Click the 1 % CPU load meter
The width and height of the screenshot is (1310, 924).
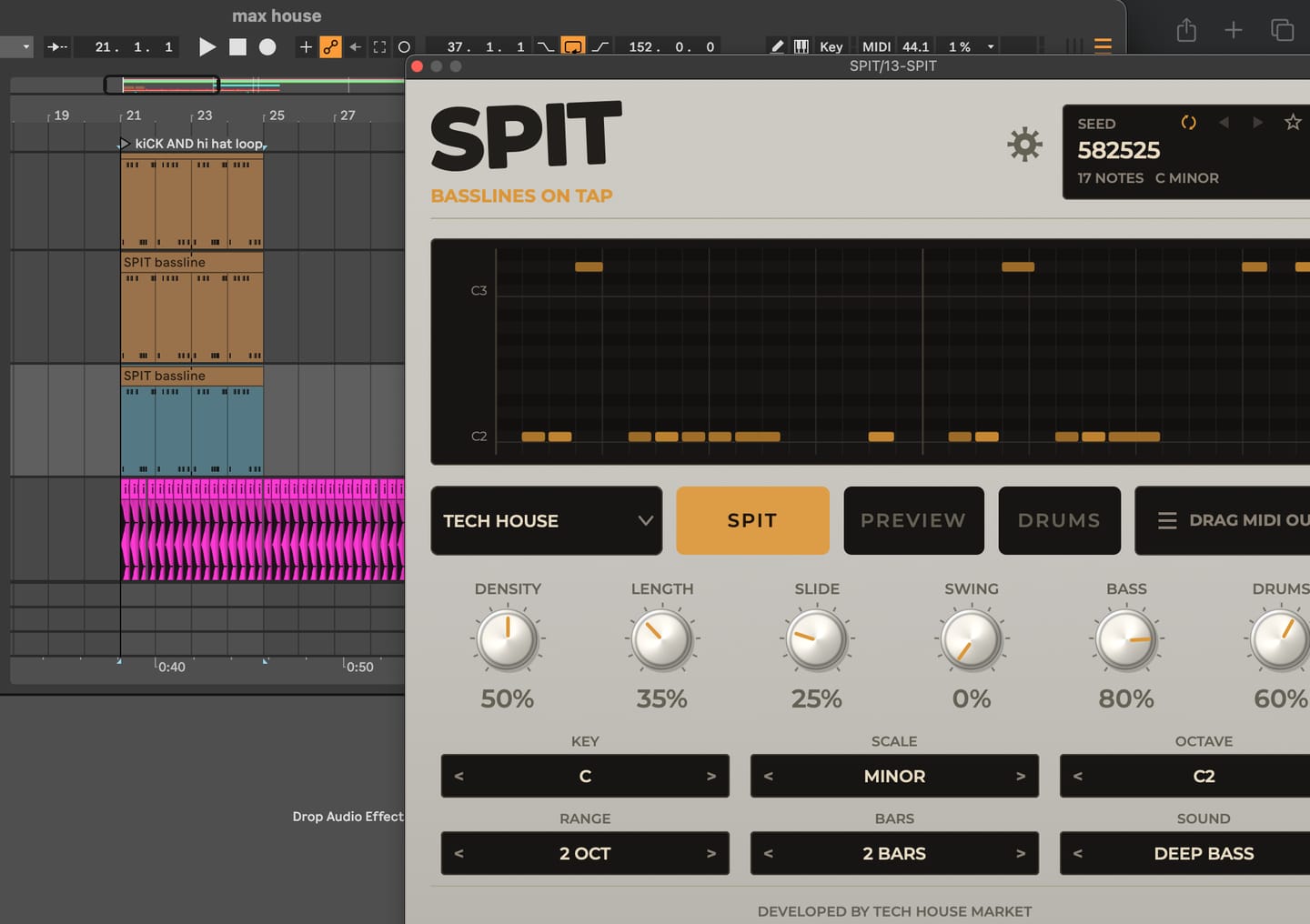click(960, 46)
